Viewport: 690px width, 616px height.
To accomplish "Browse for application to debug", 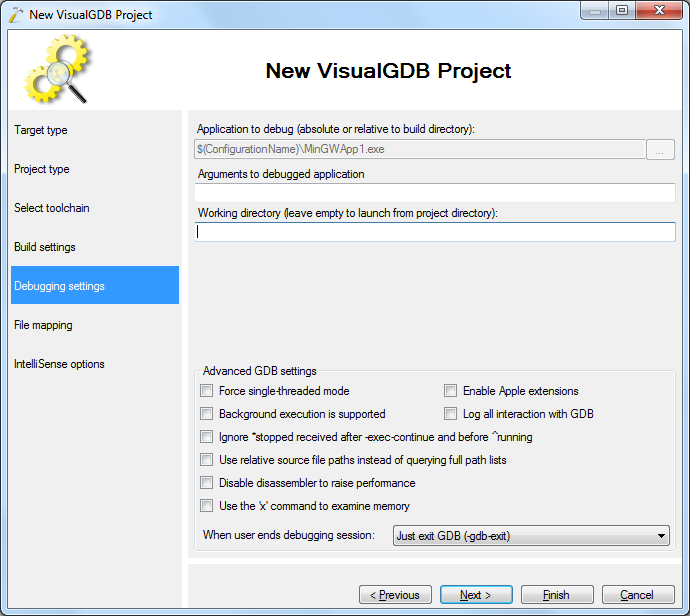I will pyautogui.click(x=660, y=150).
